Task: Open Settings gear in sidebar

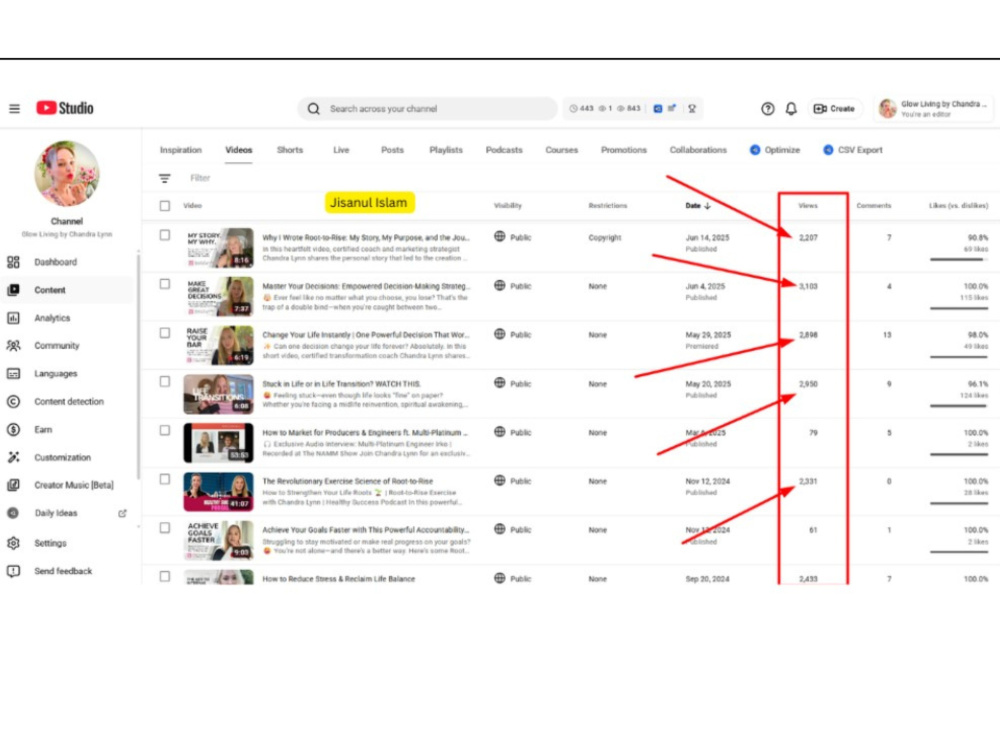Action: pyautogui.click(x=13, y=543)
